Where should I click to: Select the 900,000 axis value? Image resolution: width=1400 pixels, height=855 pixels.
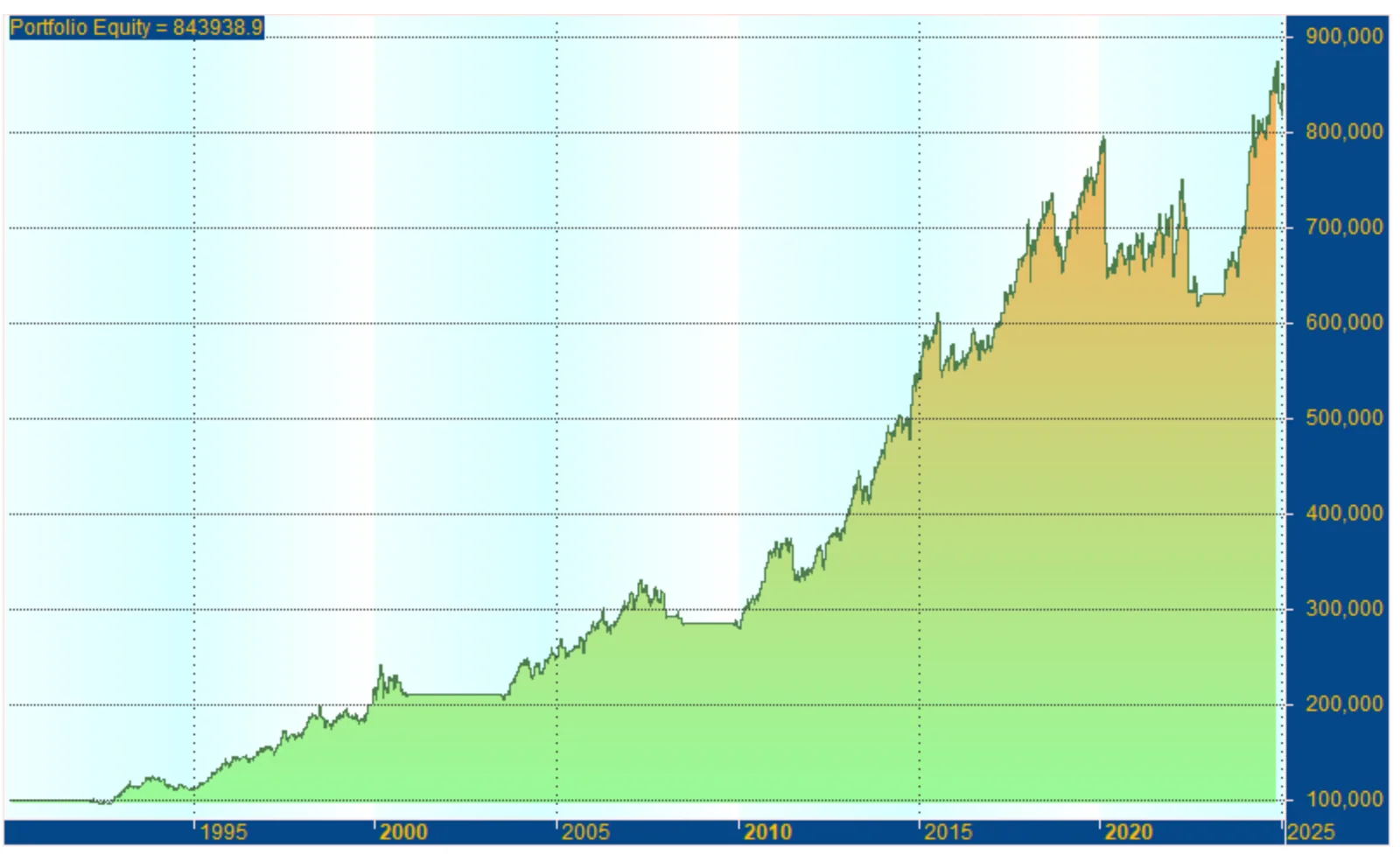pos(1344,36)
